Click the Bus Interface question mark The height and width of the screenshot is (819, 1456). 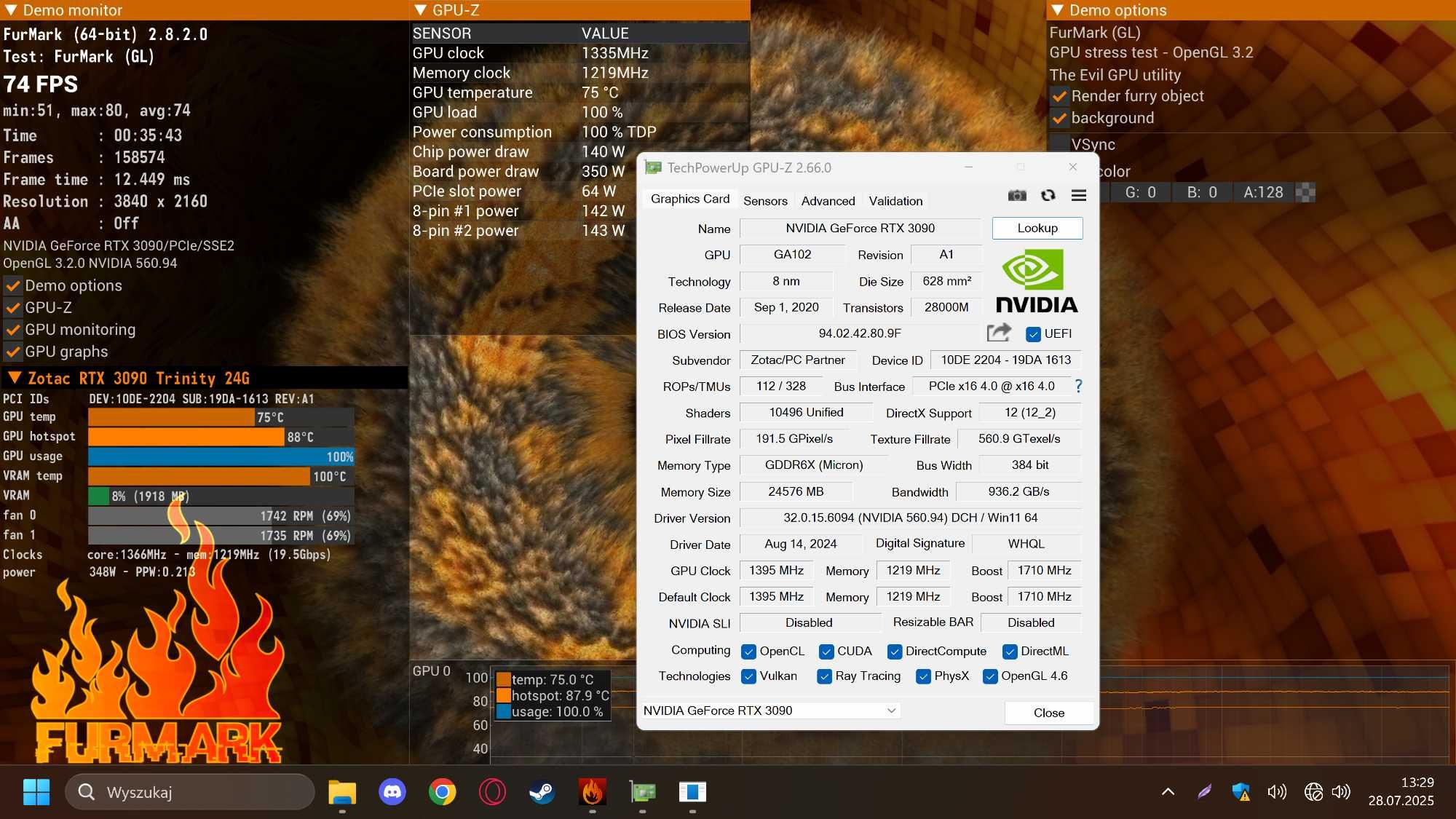(1078, 386)
